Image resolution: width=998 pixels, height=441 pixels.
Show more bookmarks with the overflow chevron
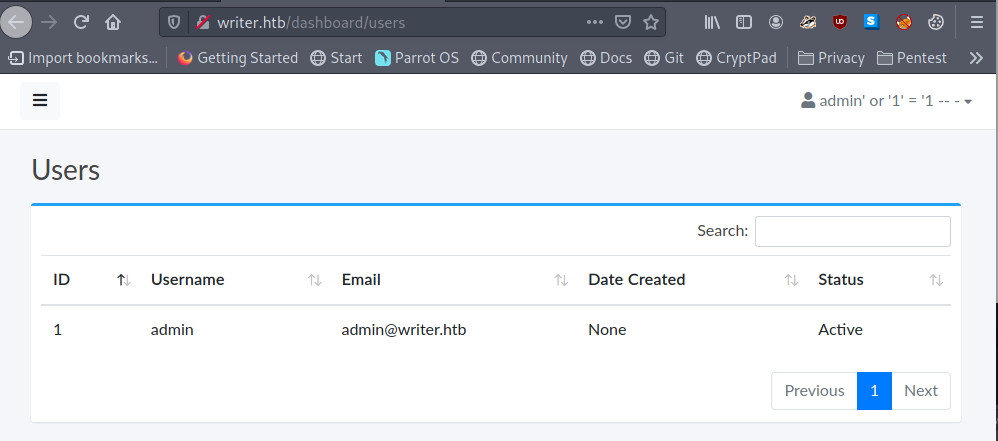pyautogui.click(x=976, y=58)
